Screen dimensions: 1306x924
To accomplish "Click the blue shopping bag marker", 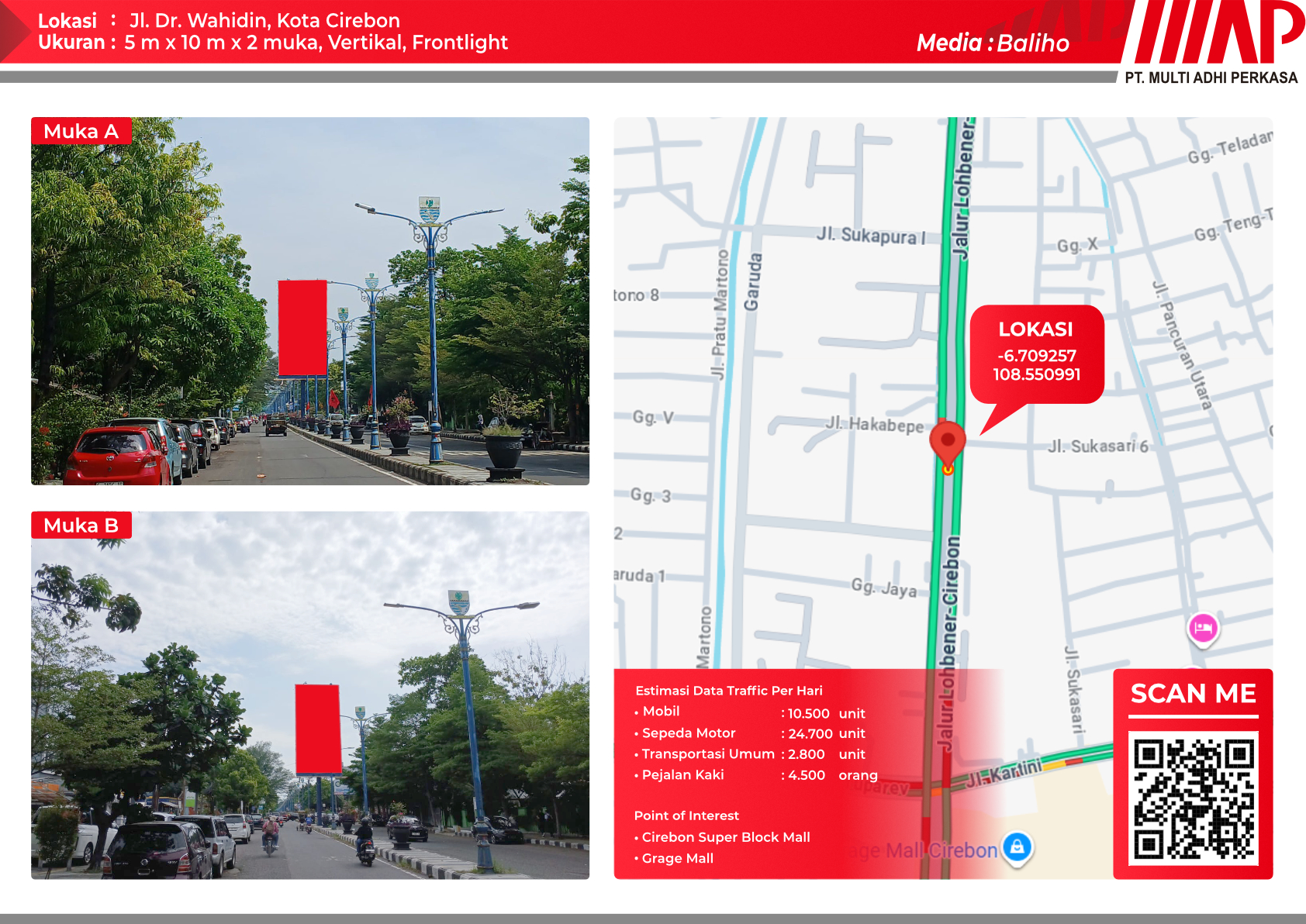I will pos(1017,847).
